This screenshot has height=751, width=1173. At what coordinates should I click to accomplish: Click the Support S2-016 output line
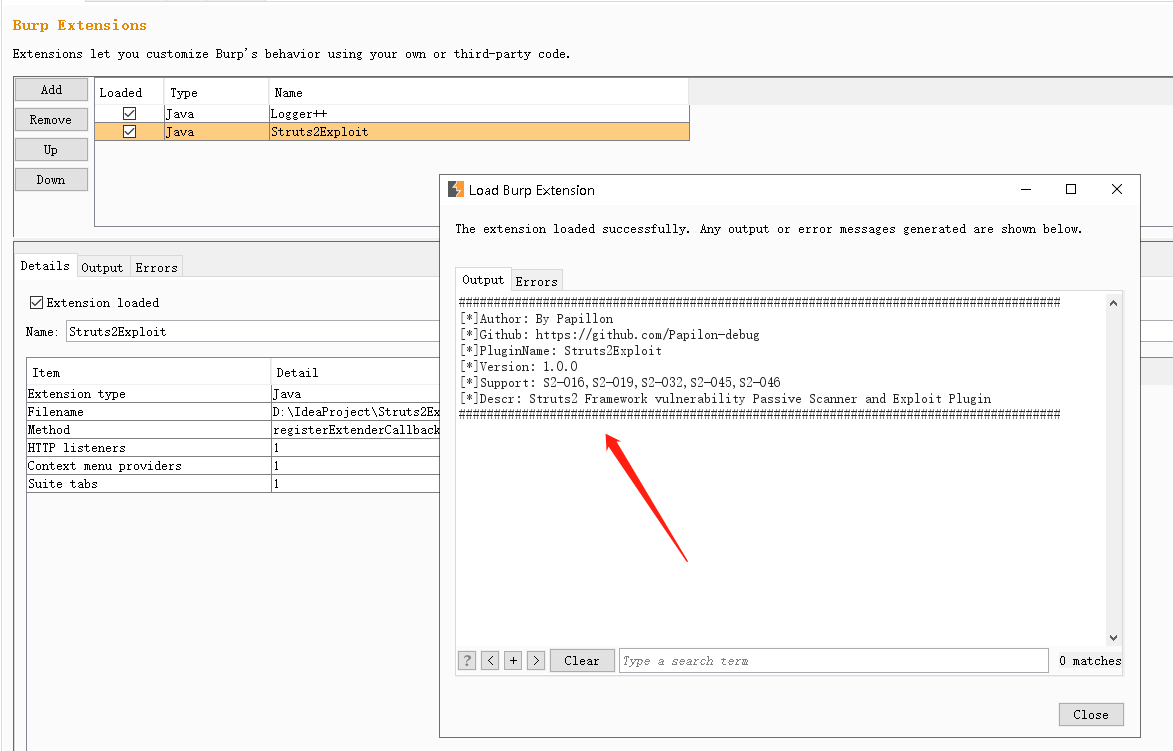pyautogui.click(x=620, y=382)
